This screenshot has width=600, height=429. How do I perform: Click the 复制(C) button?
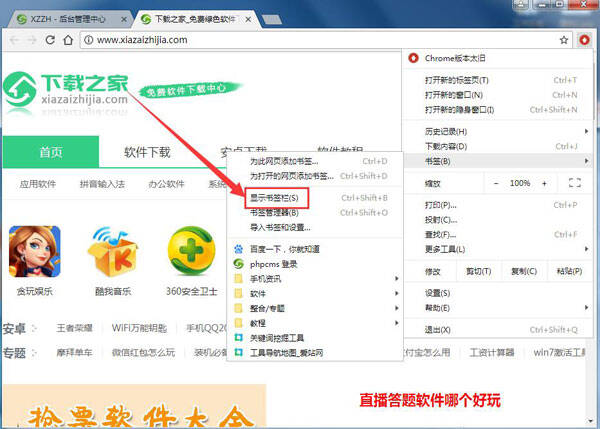524,271
